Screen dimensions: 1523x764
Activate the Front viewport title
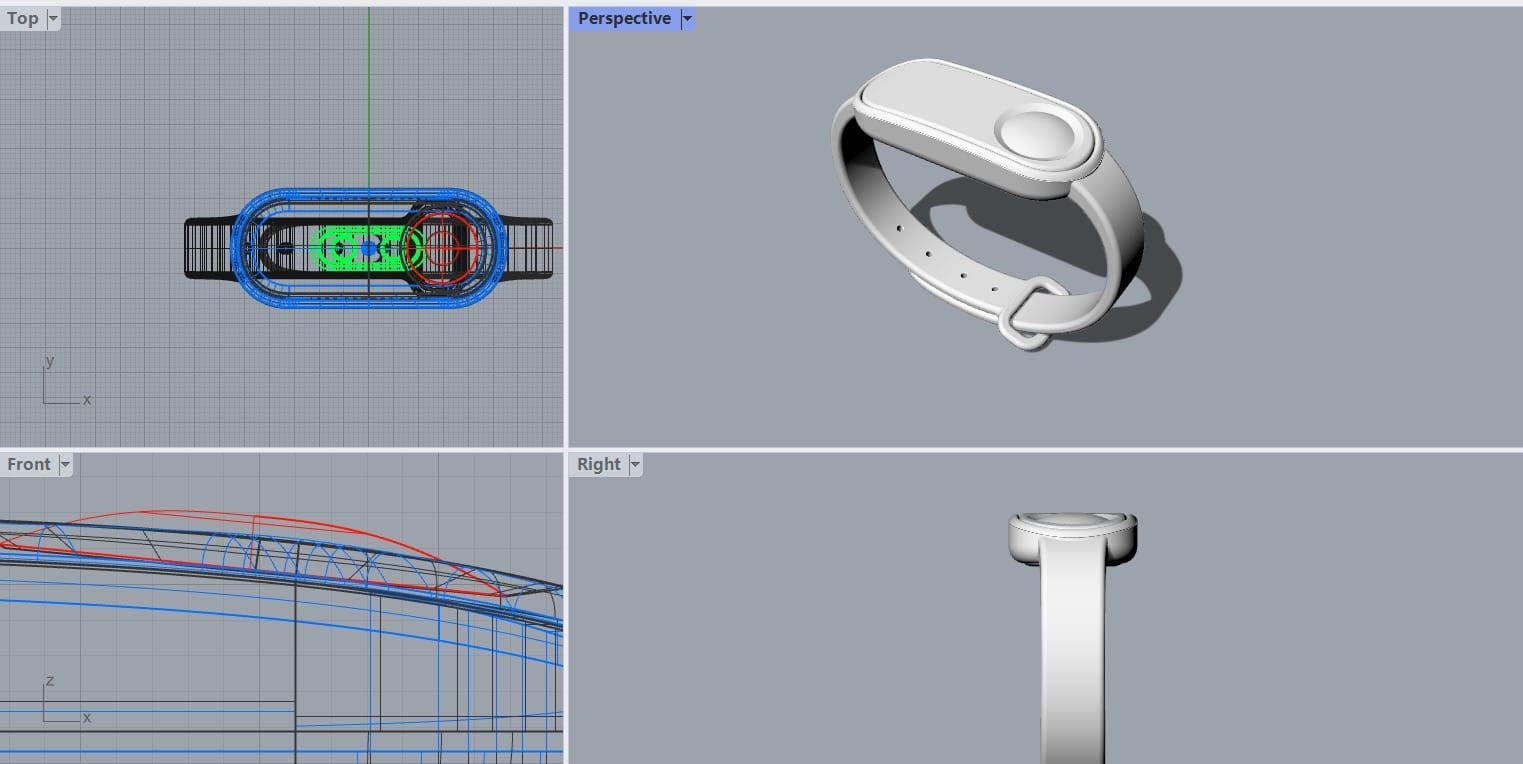tap(28, 465)
